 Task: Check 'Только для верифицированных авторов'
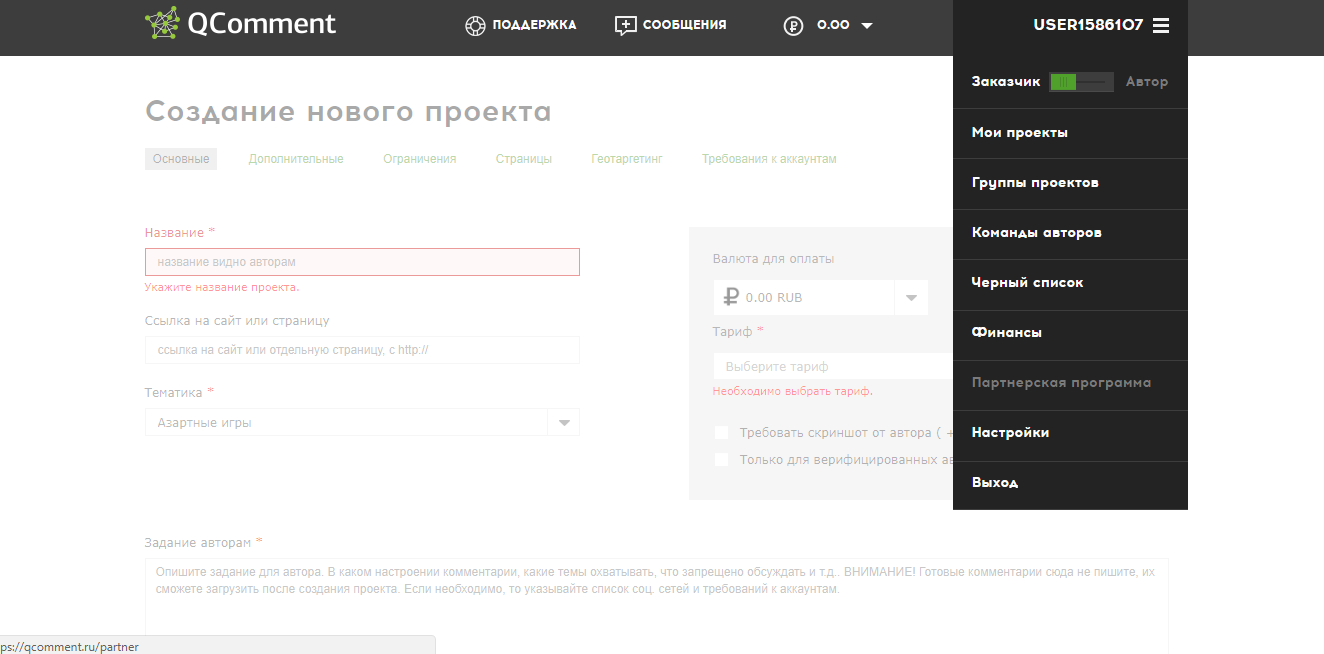(722, 459)
